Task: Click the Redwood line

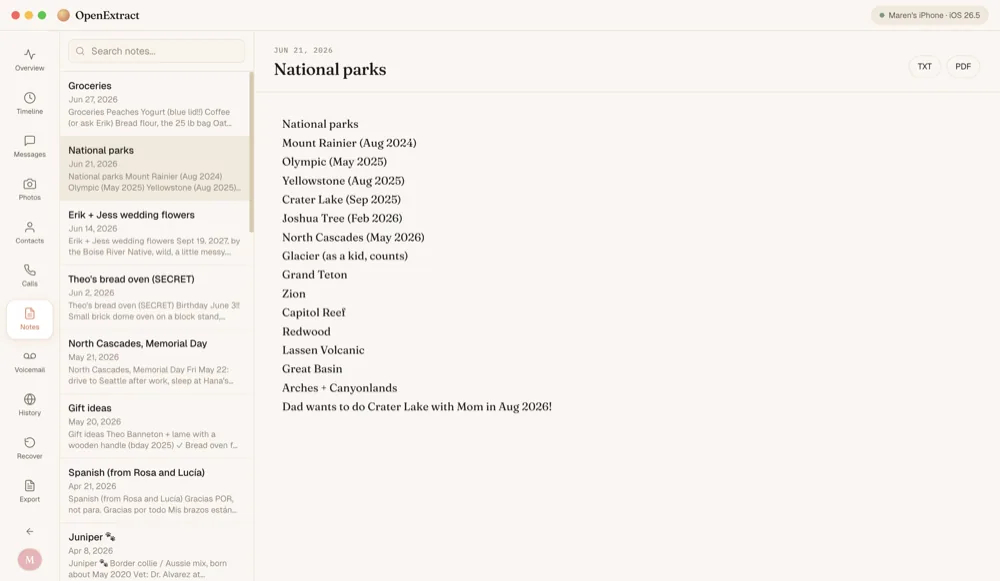Action: click(x=306, y=332)
